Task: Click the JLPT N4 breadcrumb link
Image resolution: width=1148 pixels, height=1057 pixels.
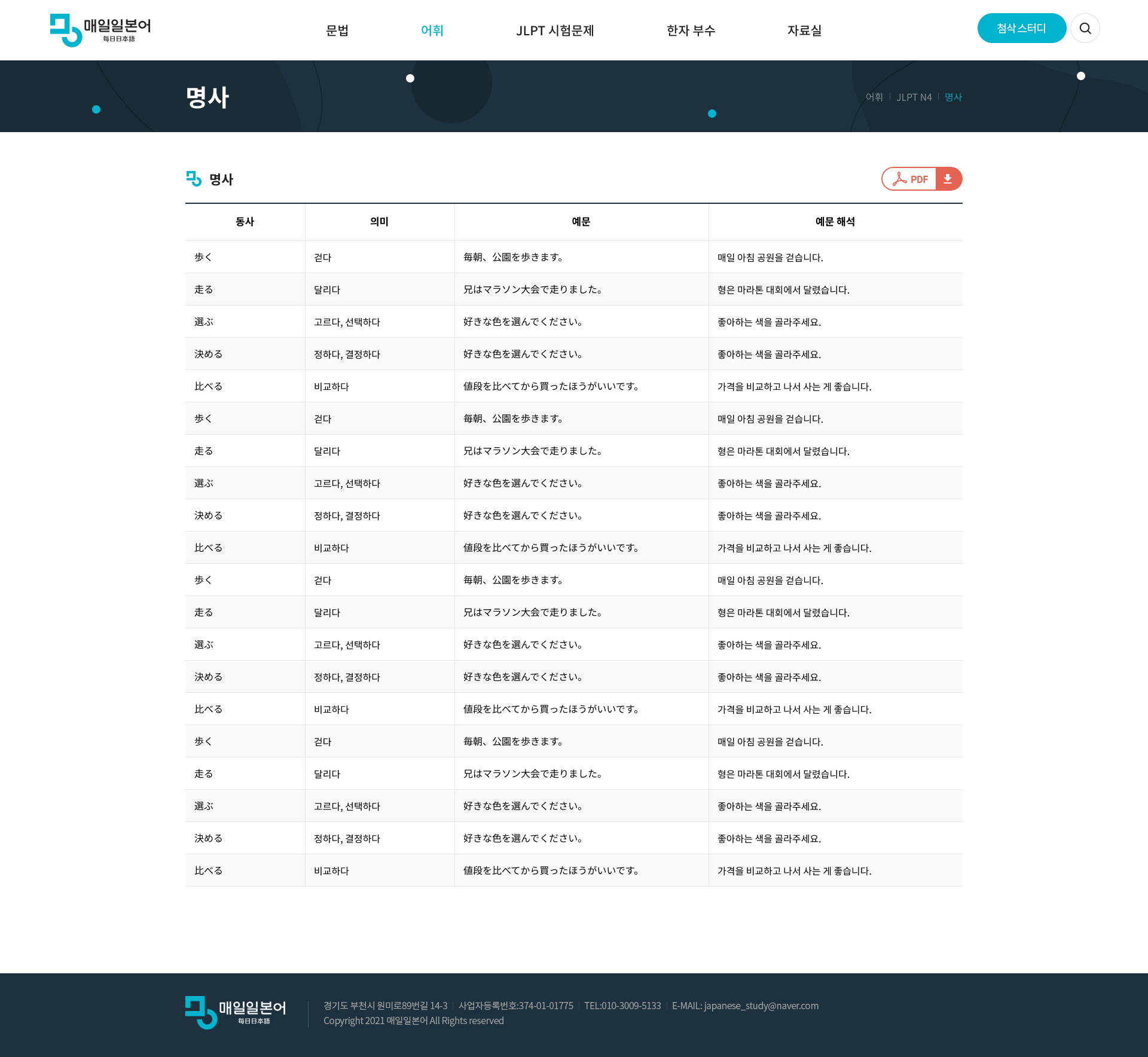Action: [x=914, y=97]
